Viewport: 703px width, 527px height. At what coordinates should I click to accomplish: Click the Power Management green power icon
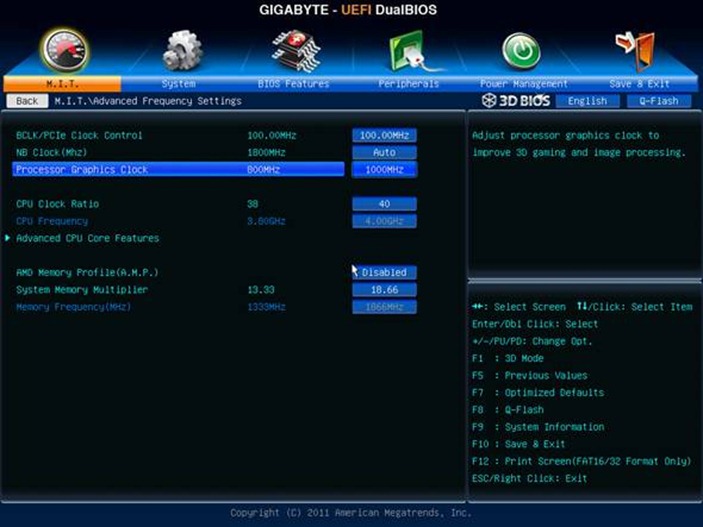(521, 51)
